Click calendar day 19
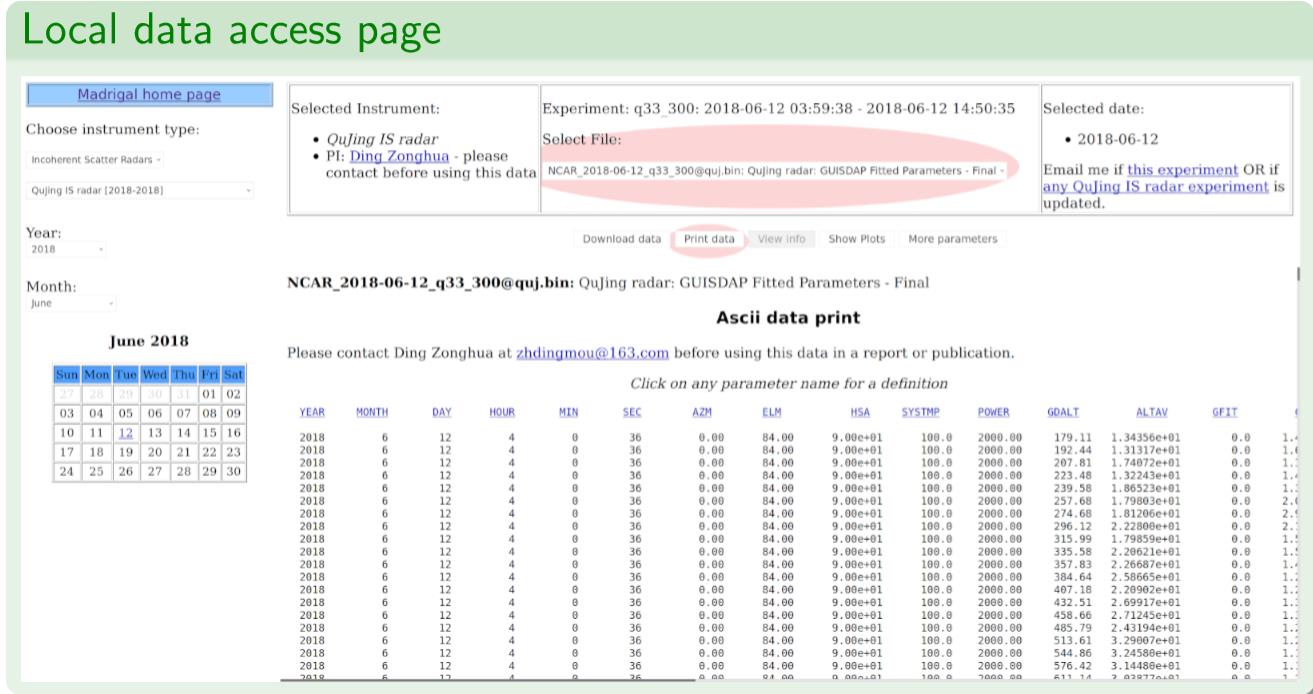 pos(126,452)
